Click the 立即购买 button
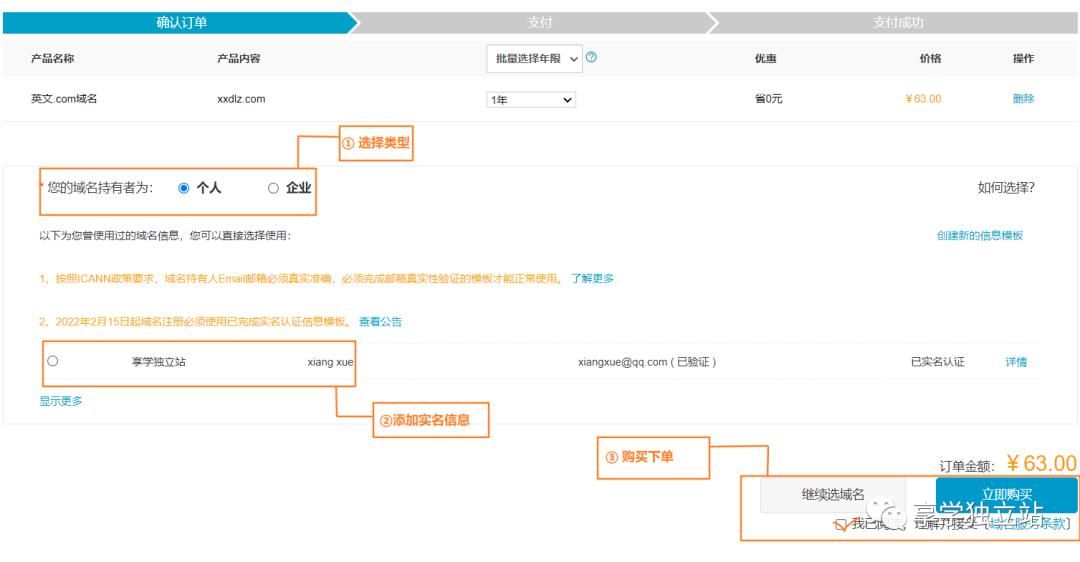This screenshot has width=1080, height=562. (1006, 494)
